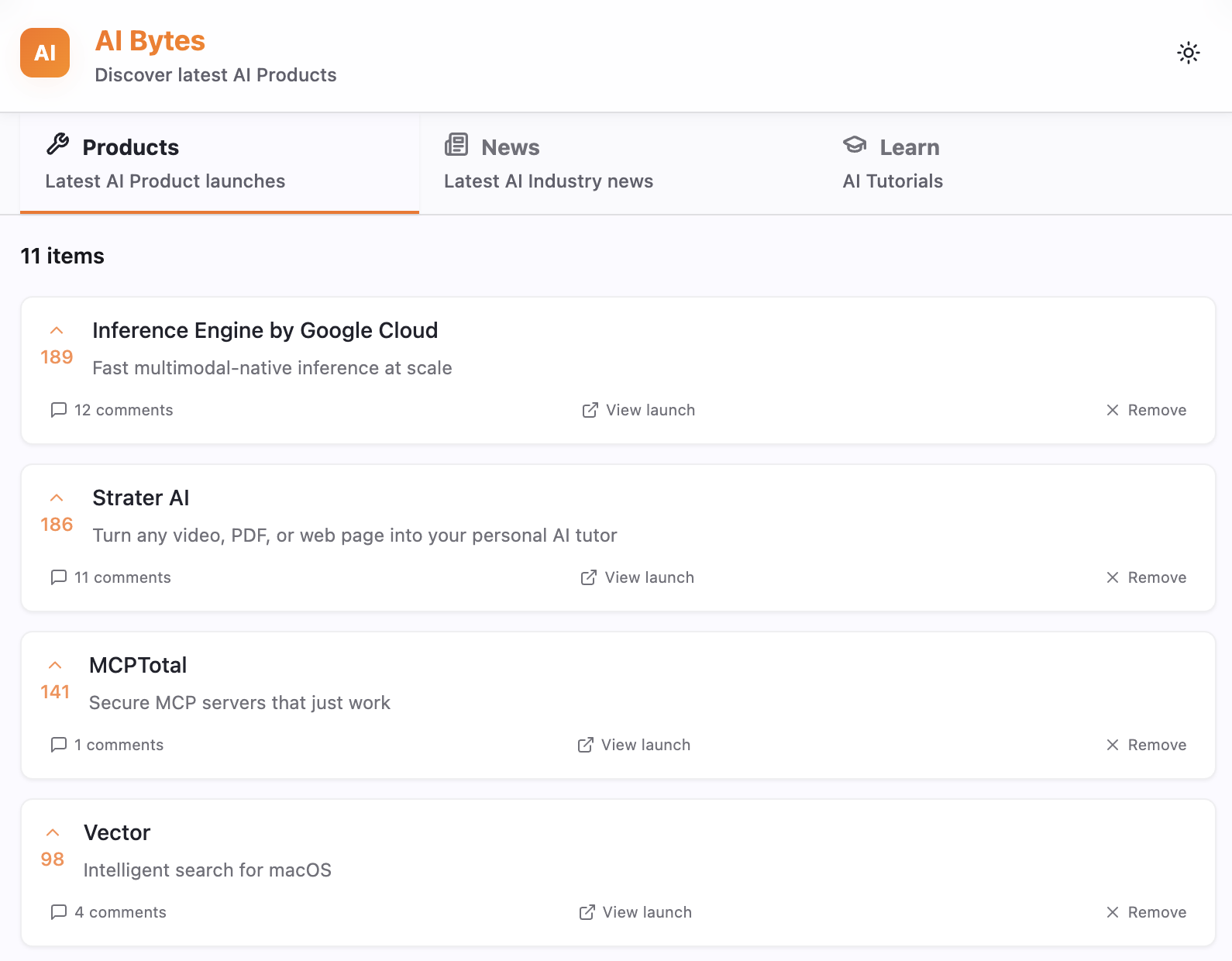Click 'Secure MCP servers that just work' description
Image resolution: width=1232 pixels, height=961 pixels.
click(x=239, y=703)
